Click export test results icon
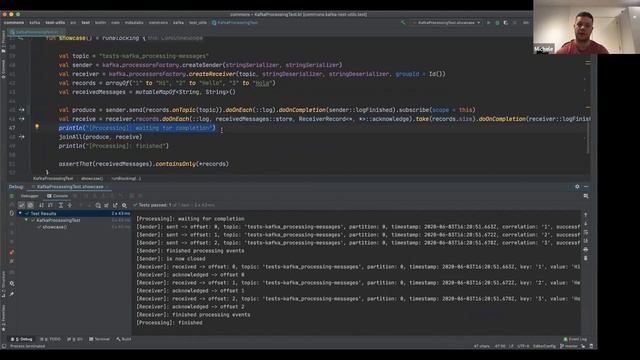 pyautogui.click(x=115, y=205)
